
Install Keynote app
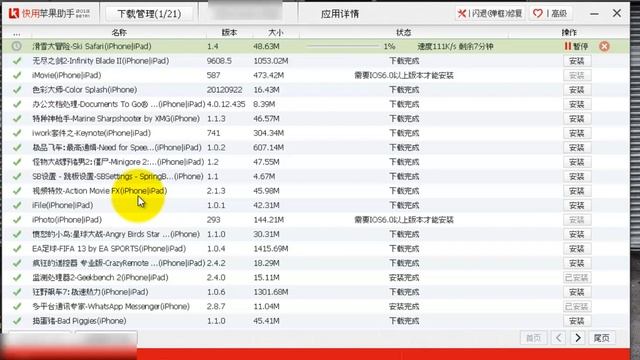[x=577, y=133]
